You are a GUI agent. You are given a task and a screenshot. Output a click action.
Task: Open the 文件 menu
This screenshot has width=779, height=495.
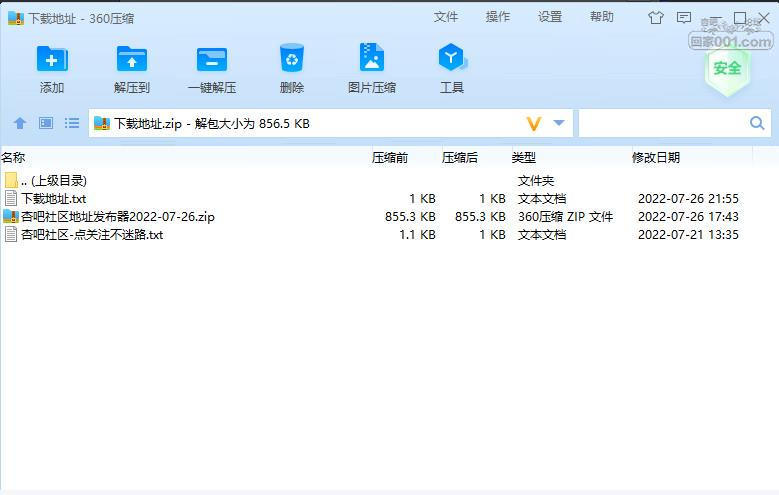446,17
